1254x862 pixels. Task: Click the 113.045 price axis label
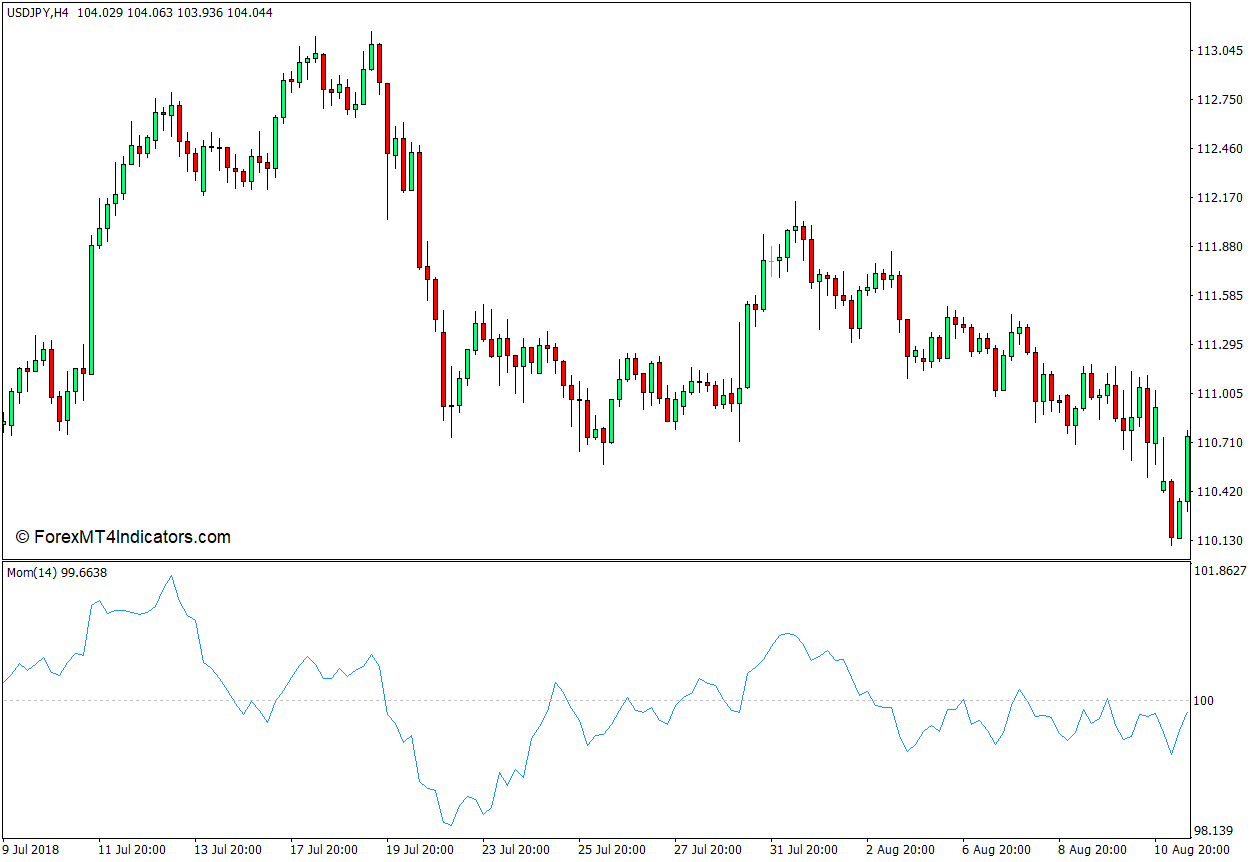[1218, 51]
